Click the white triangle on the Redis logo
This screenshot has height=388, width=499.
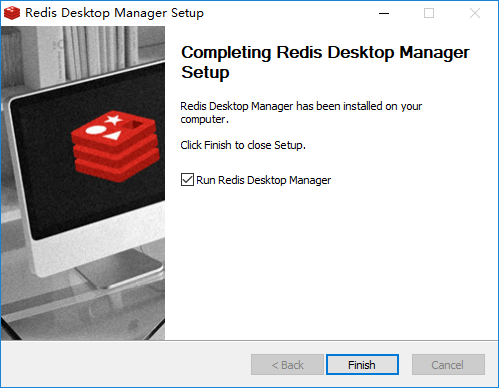[x=113, y=135]
